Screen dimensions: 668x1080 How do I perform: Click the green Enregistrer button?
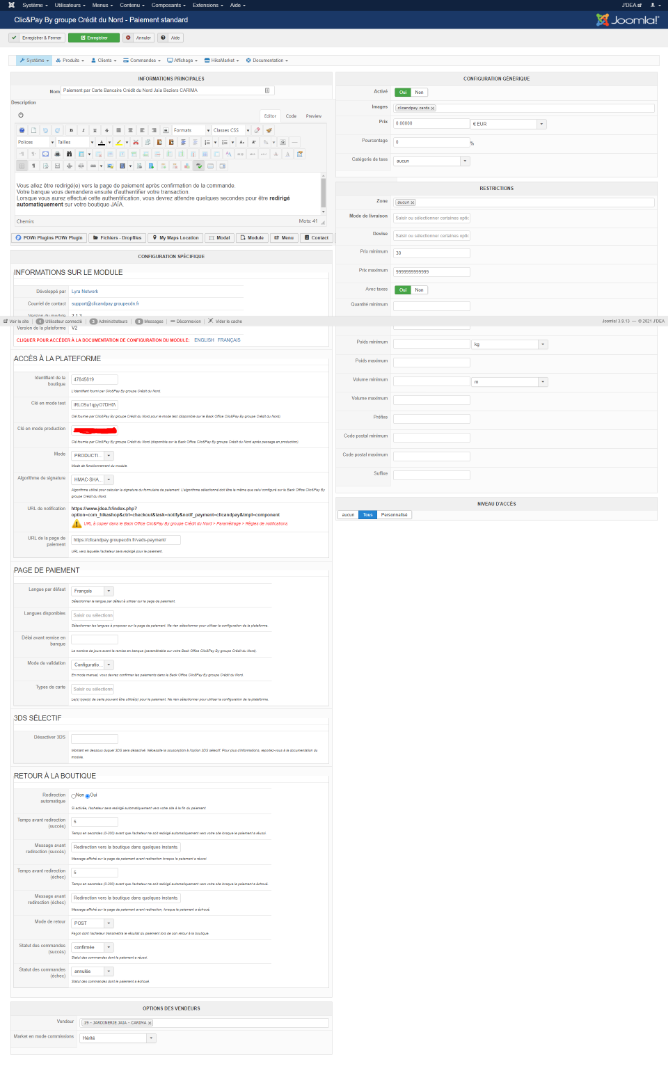94,38
